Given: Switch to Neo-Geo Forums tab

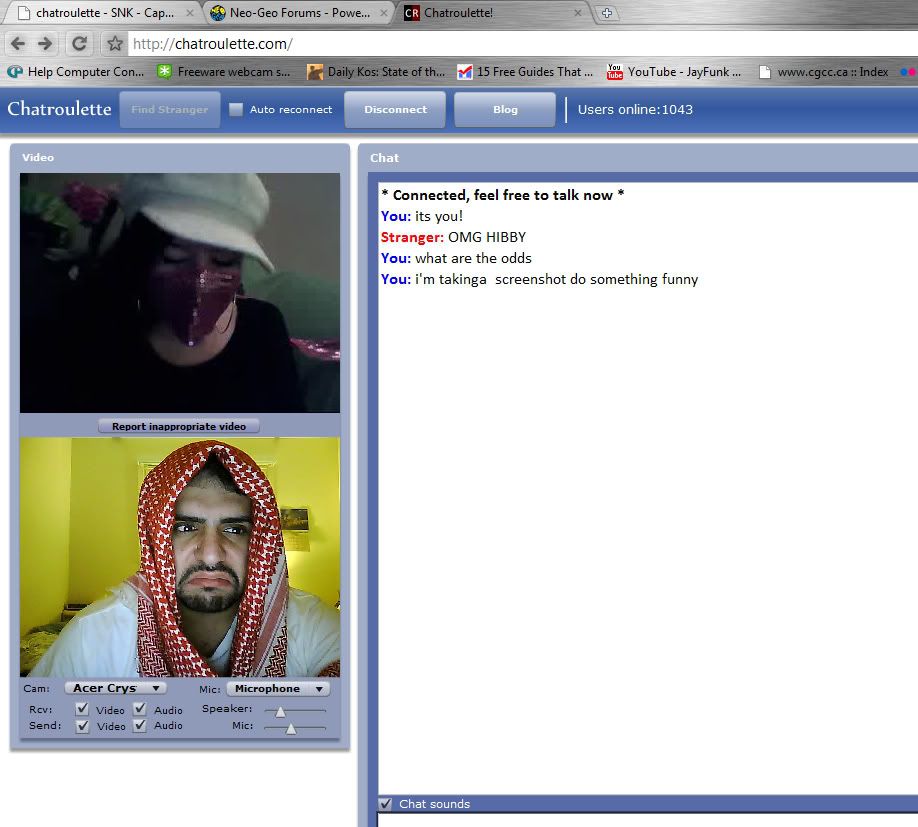Looking at the screenshot, I should 299,13.
